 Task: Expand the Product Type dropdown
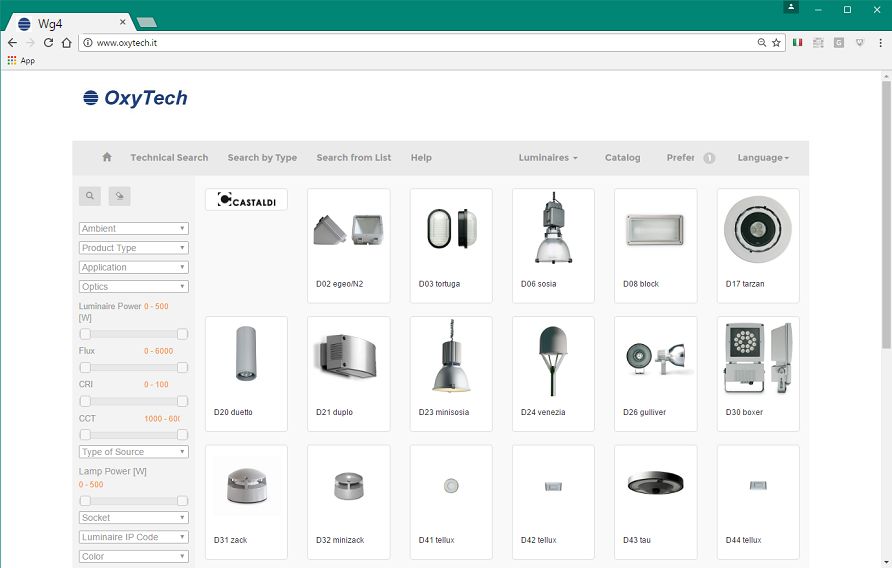(x=133, y=248)
